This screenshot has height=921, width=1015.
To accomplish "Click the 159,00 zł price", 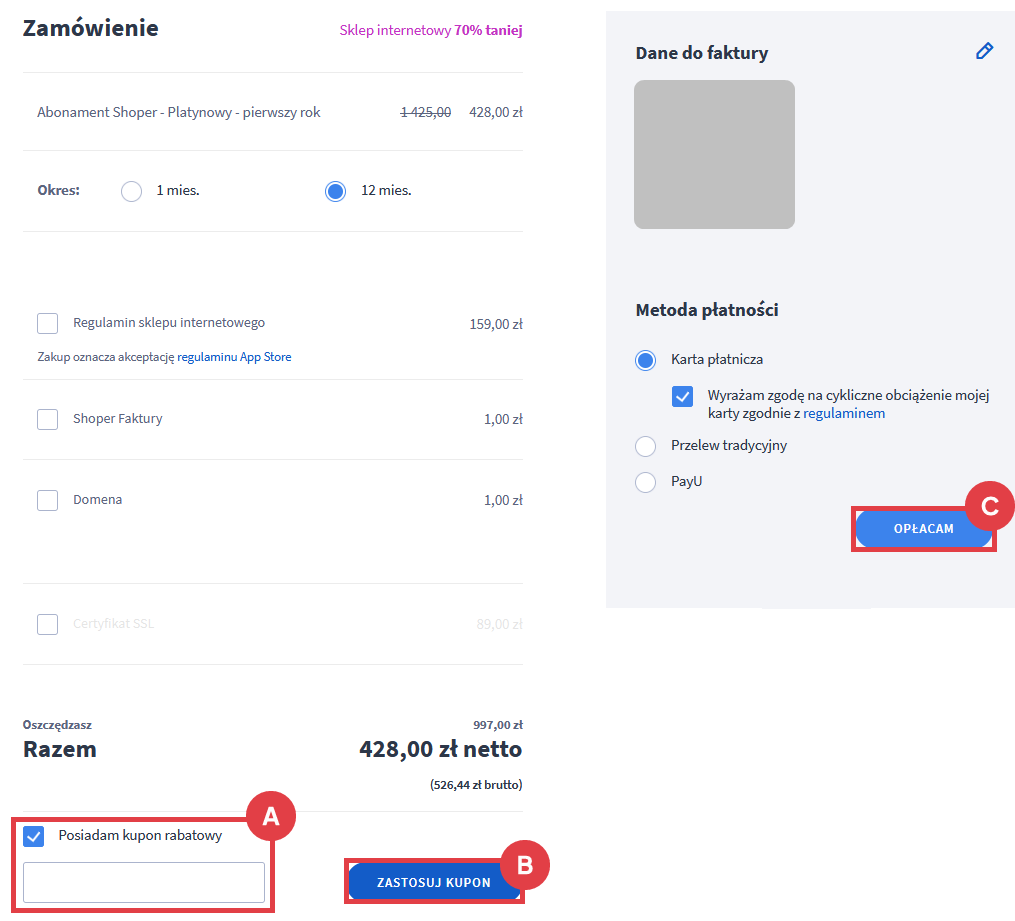I will click(496, 324).
